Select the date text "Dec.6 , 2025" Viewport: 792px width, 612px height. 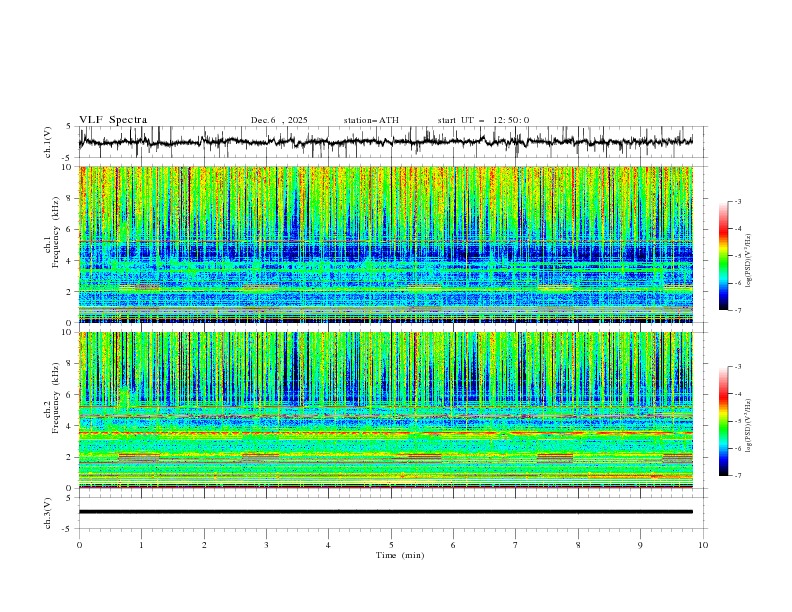tap(279, 120)
